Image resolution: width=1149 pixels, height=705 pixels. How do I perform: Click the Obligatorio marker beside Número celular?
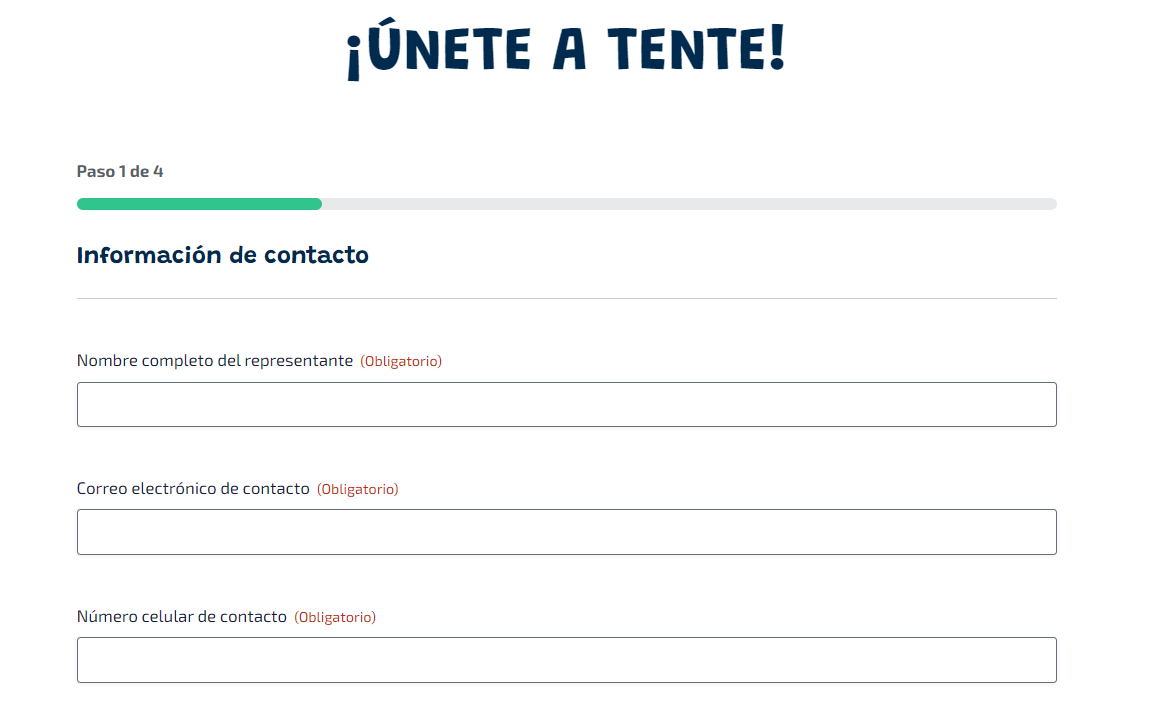coord(335,617)
